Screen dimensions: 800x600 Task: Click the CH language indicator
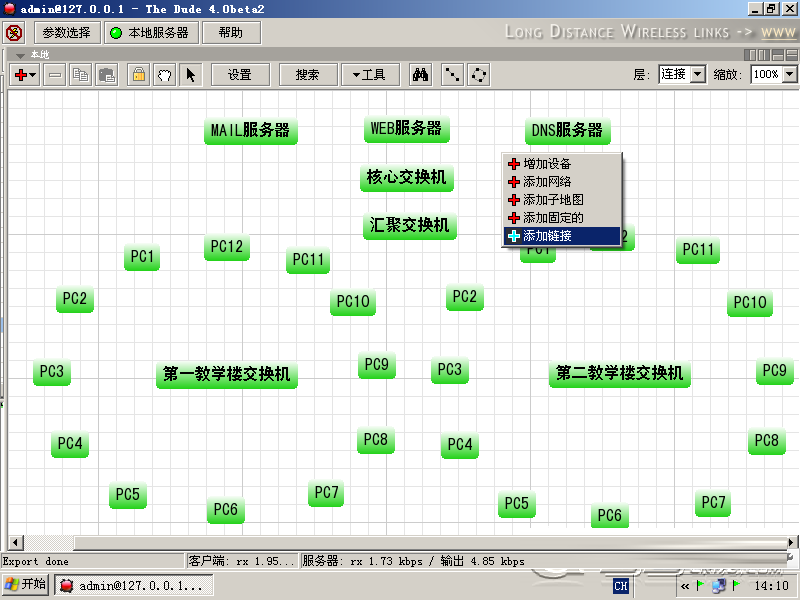pos(621,586)
